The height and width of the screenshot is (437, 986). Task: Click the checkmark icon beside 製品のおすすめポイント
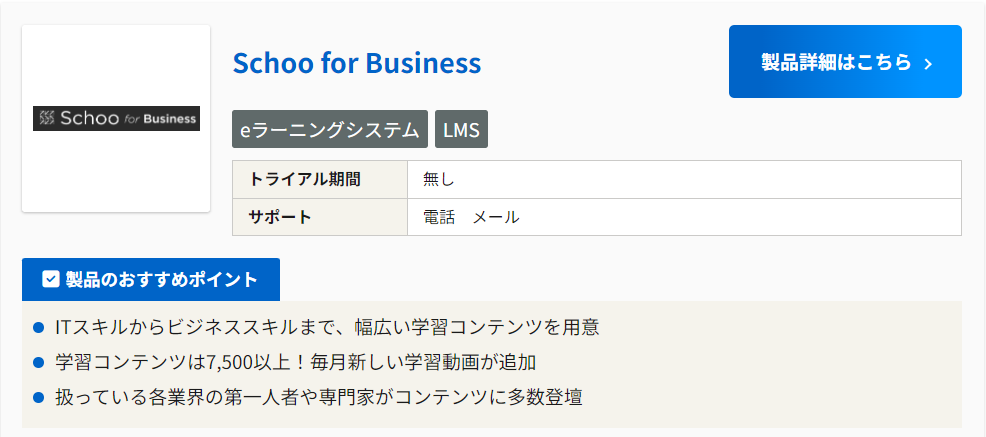coord(51,279)
